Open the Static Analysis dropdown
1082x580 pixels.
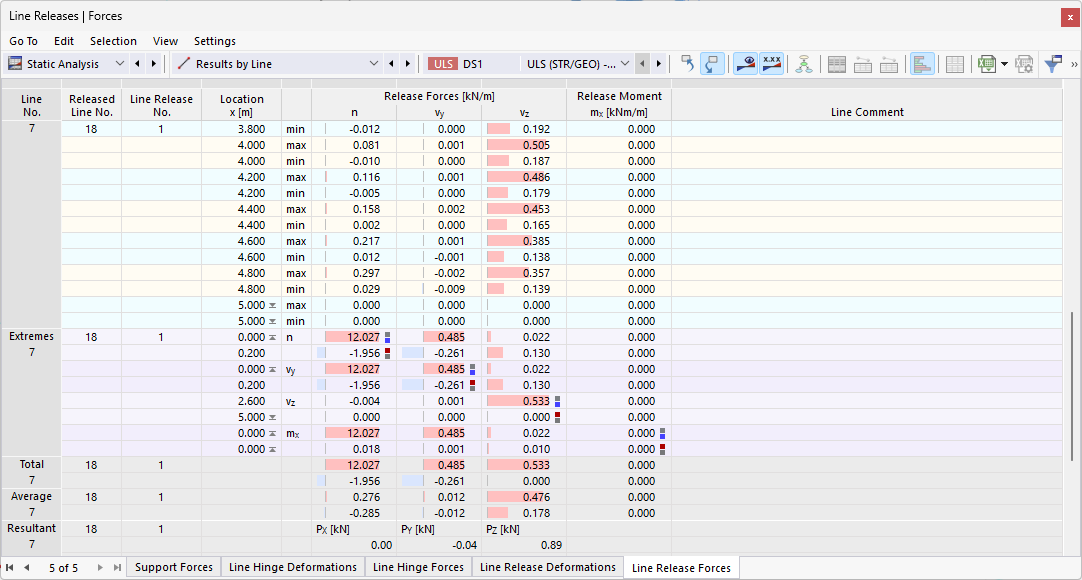pos(66,64)
